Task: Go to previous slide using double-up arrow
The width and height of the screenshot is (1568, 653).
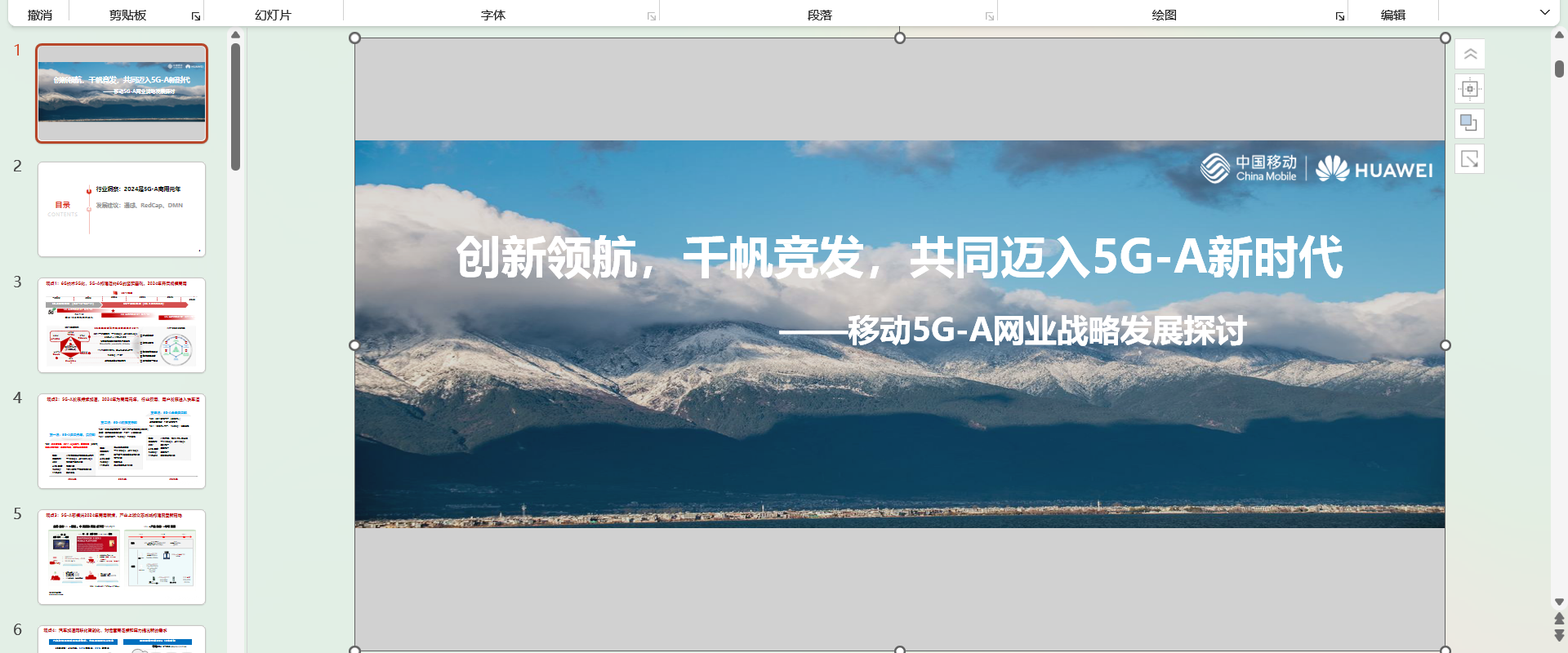Action: click(1559, 619)
